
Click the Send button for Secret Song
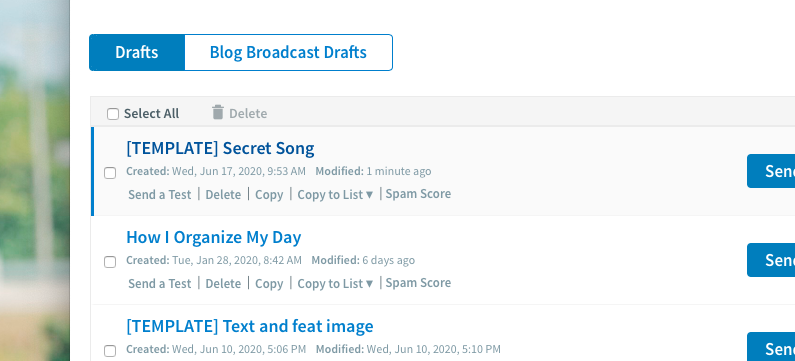click(x=771, y=171)
